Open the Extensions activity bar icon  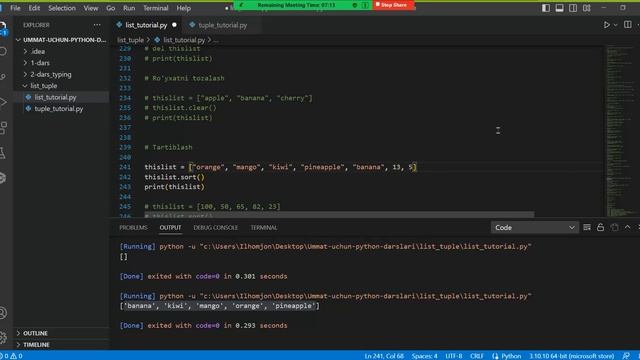3,128
